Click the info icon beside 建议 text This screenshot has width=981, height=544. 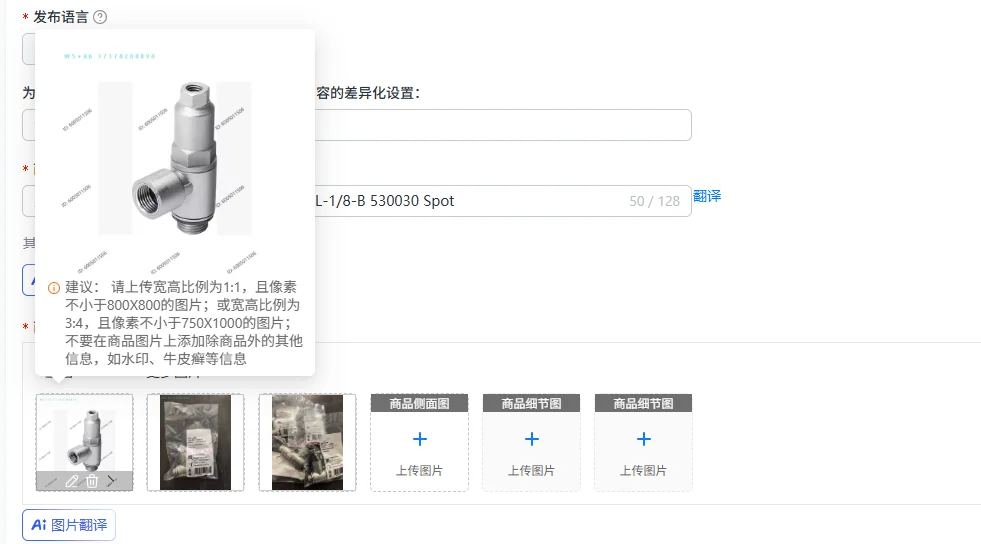click(54, 288)
